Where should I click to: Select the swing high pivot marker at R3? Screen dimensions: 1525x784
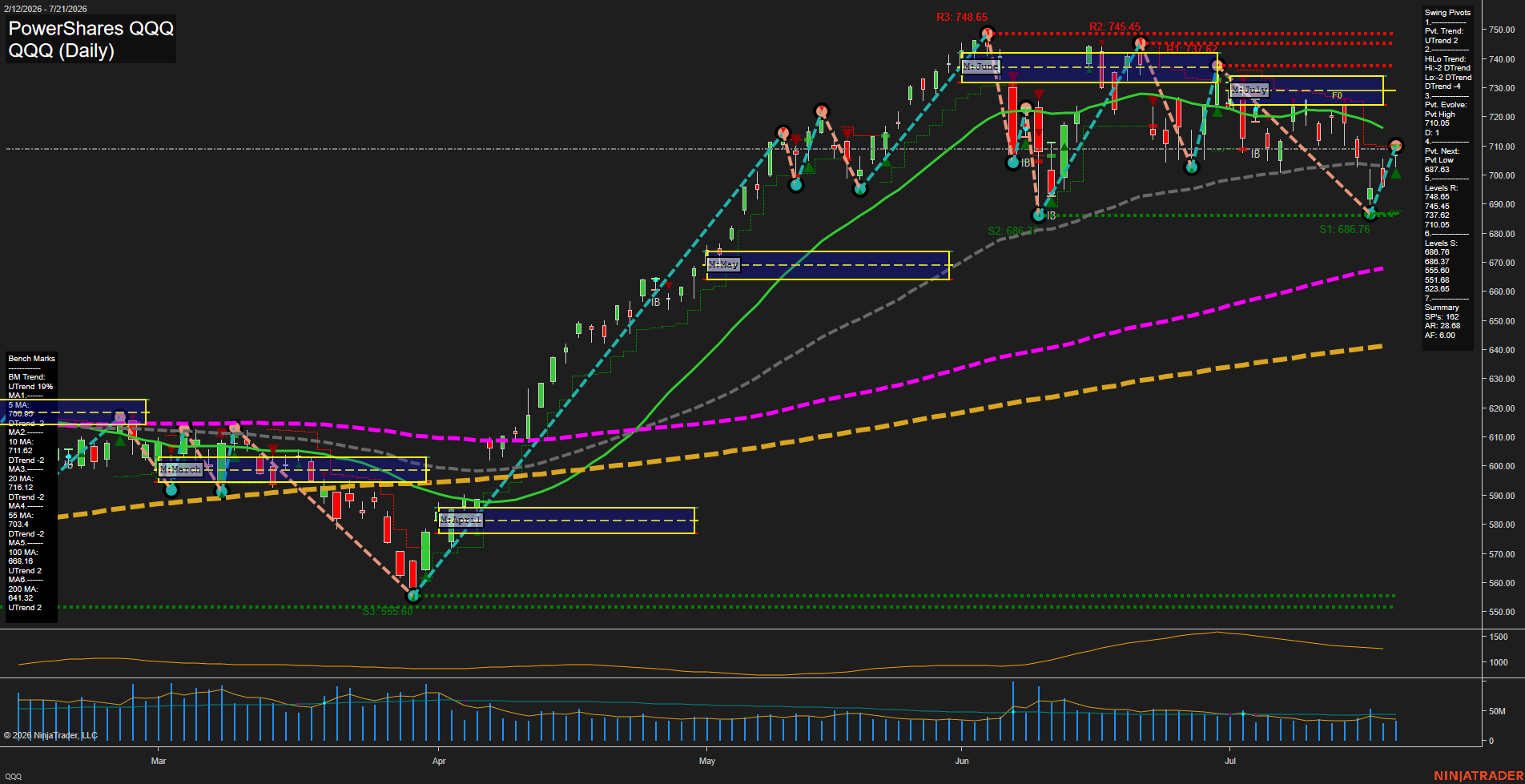(987, 34)
